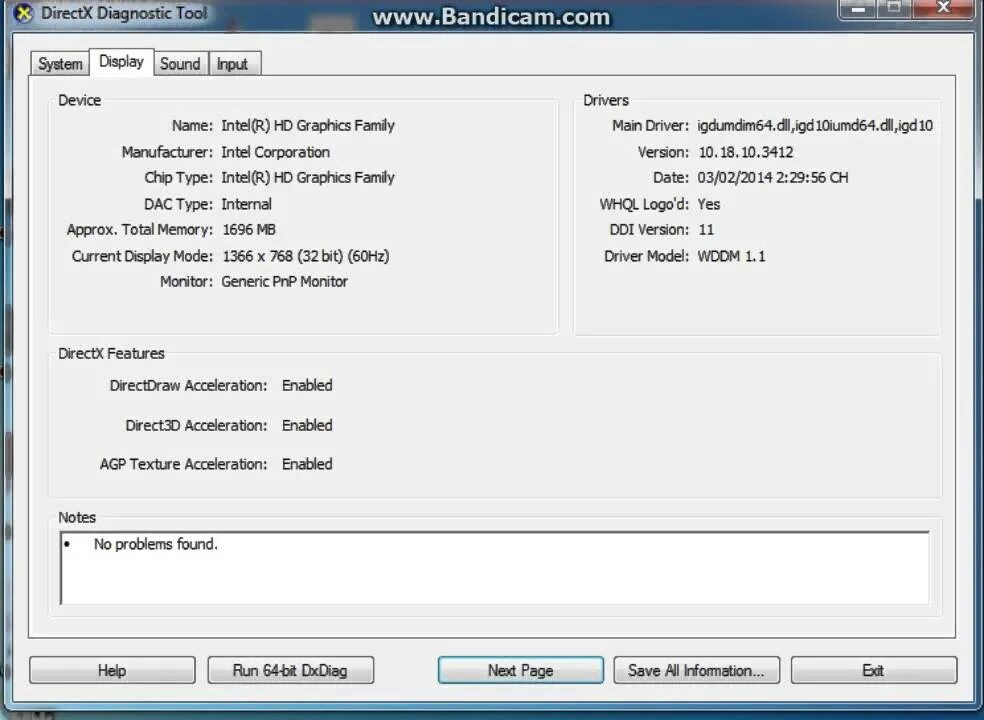
Task: Click the 'Drivers' group heading
Action: coord(606,100)
